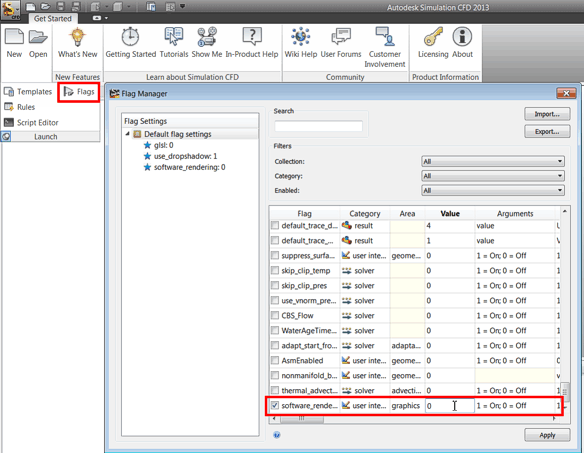Open What's New lightbulb icon
Viewport: 584px width, 453px height.
coord(77,37)
